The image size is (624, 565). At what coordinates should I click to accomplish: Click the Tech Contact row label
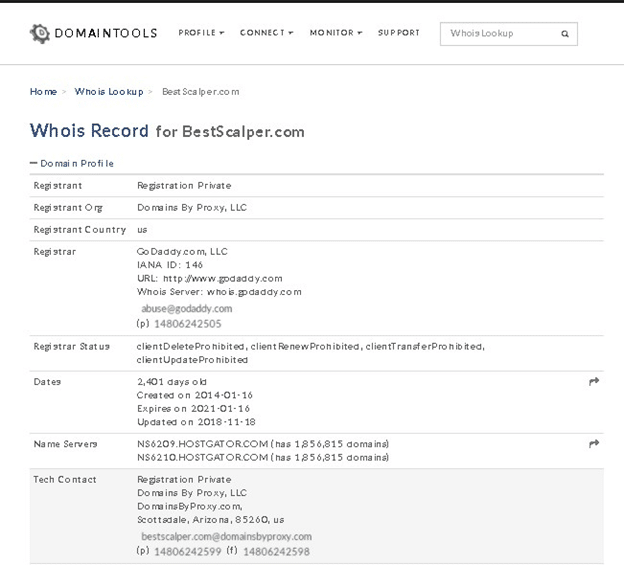point(65,480)
